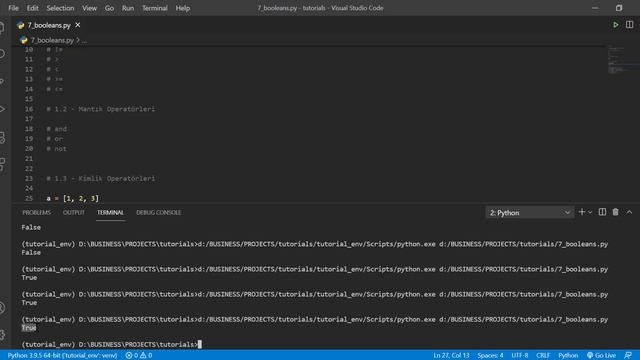This screenshot has width=640, height=360.
Task: Split the editor to the right
Action: click(x=629, y=25)
